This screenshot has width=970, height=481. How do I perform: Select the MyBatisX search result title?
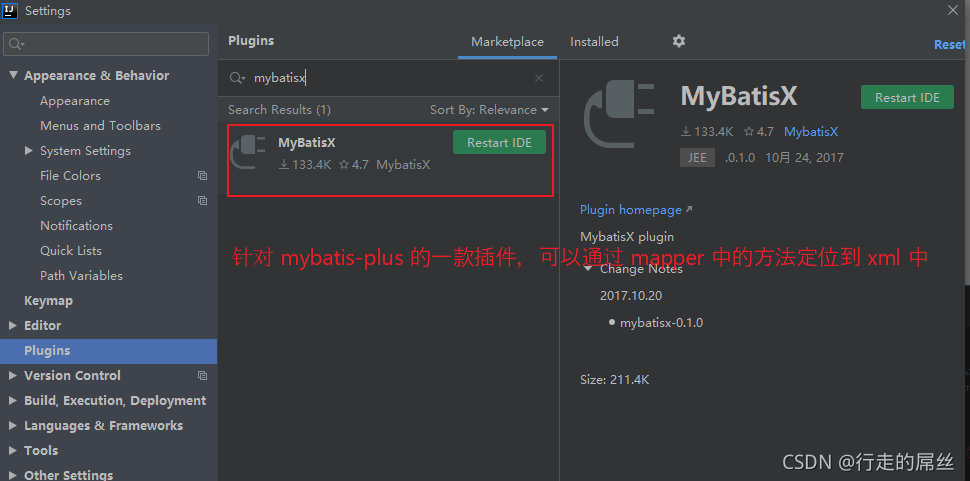pyautogui.click(x=306, y=142)
